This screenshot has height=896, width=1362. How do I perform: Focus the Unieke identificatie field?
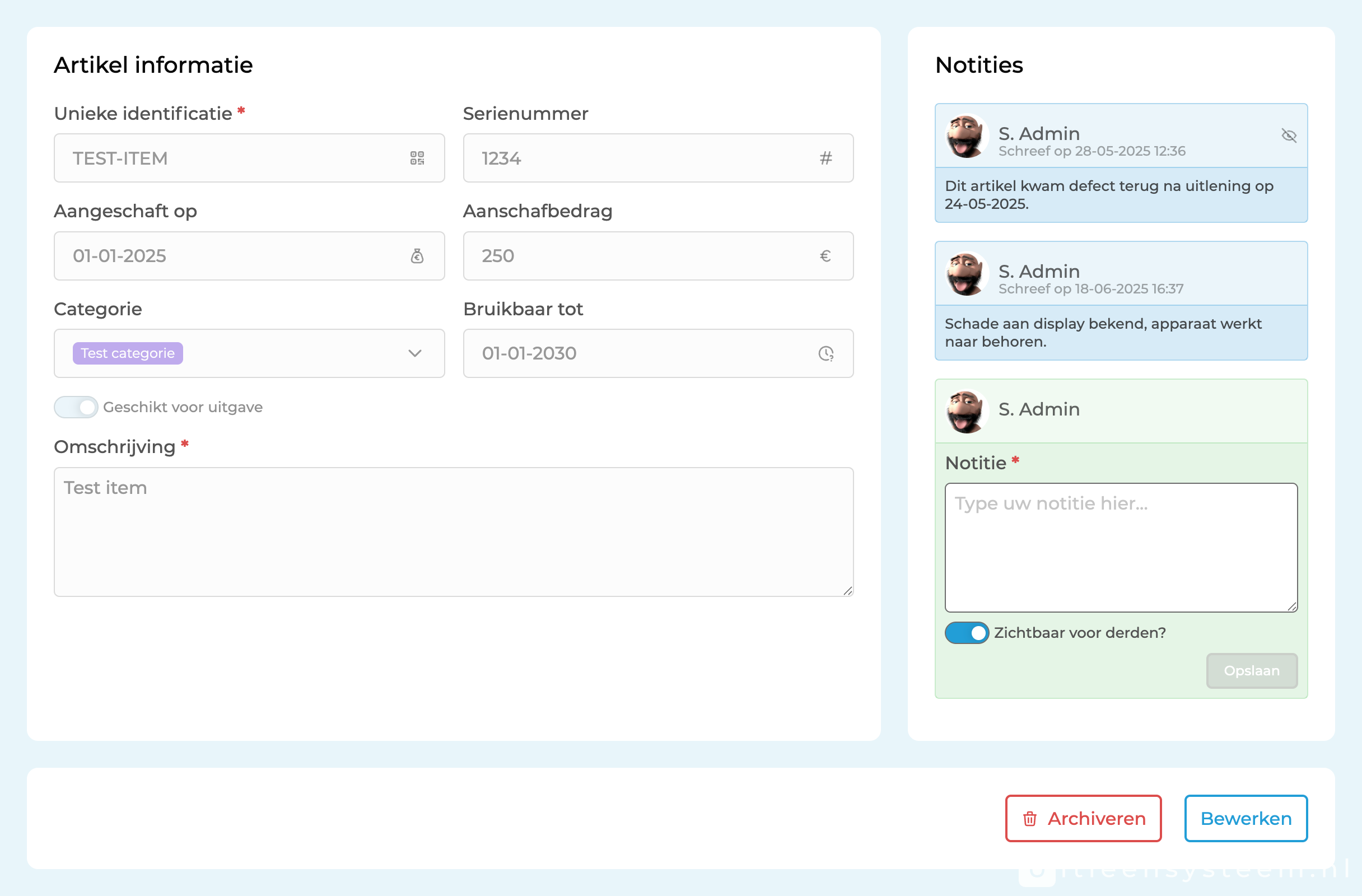click(x=249, y=158)
